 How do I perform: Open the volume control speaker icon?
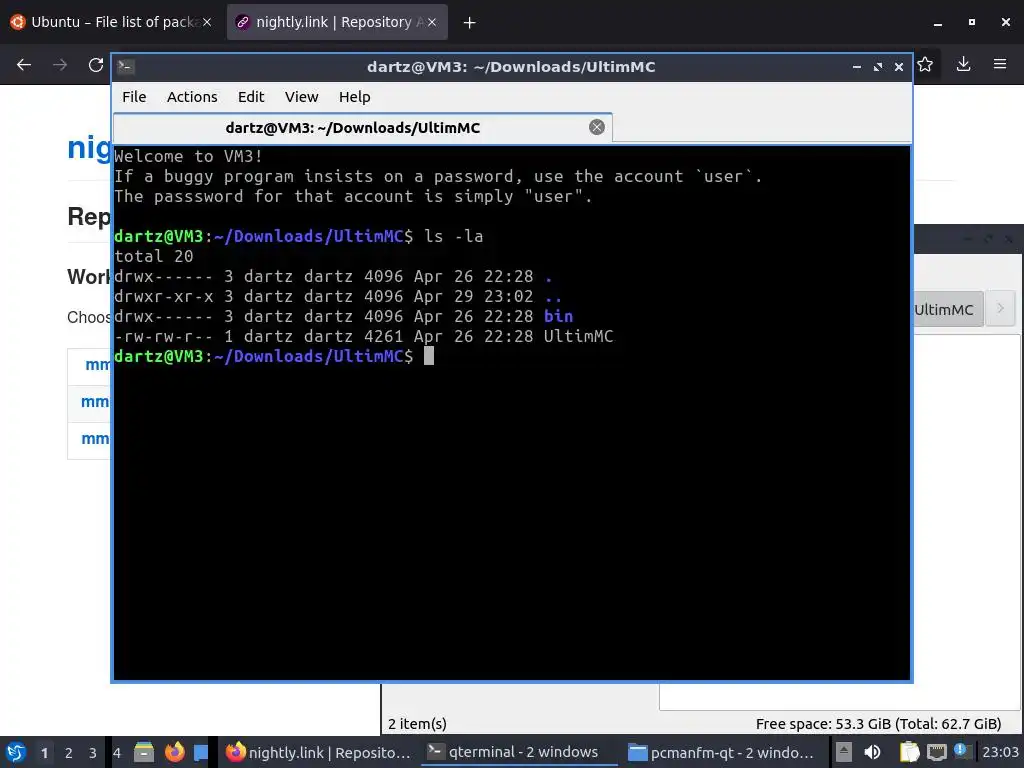872,752
